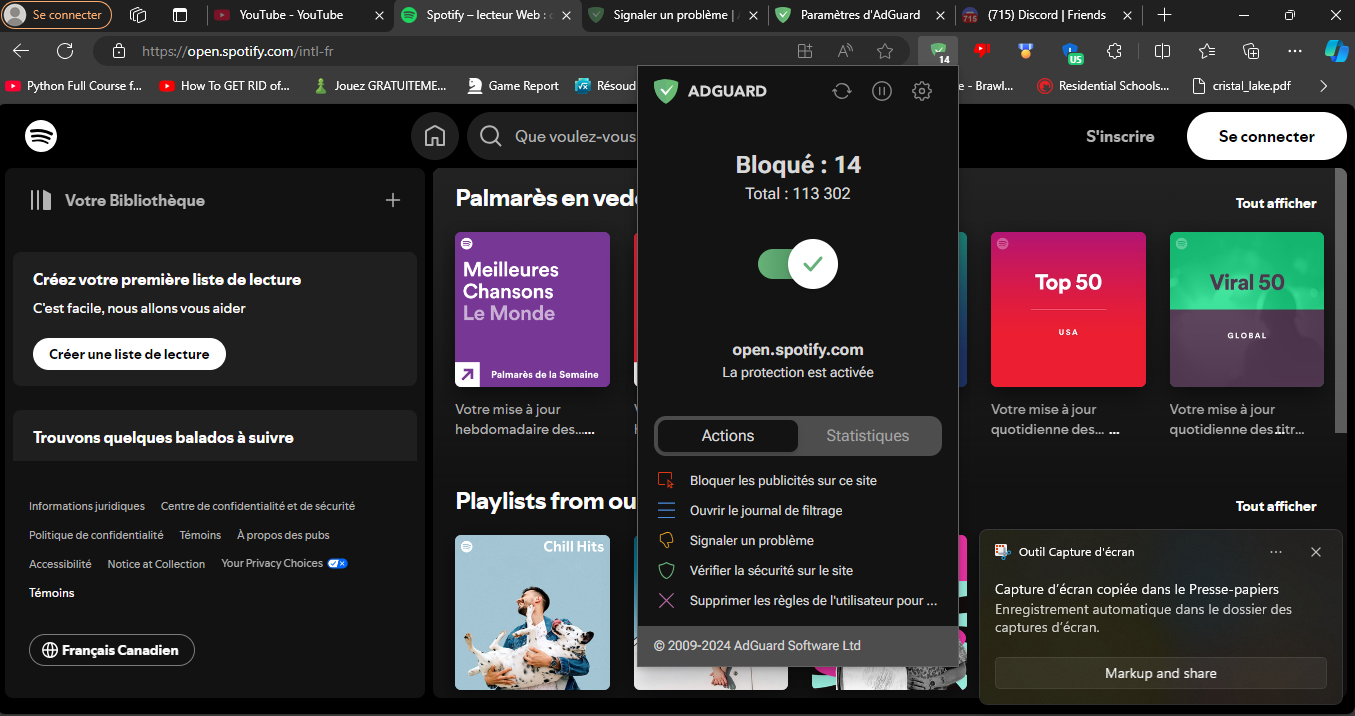
Task: Open AdGuard settings gear icon
Action: click(x=922, y=91)
